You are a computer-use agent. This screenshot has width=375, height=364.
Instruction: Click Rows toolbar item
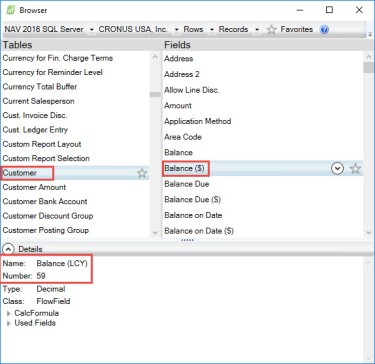click(x=193, y=29)
